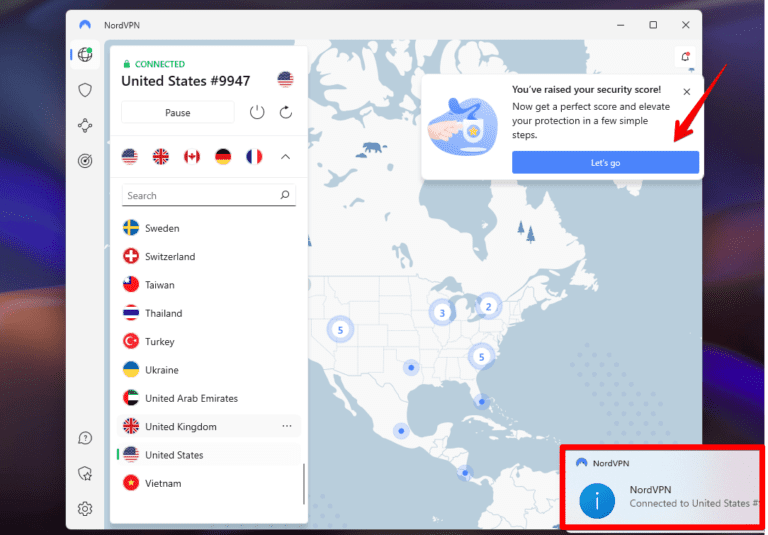
Task: Select Vietnam from country list
Action: (x=209, y=484)
